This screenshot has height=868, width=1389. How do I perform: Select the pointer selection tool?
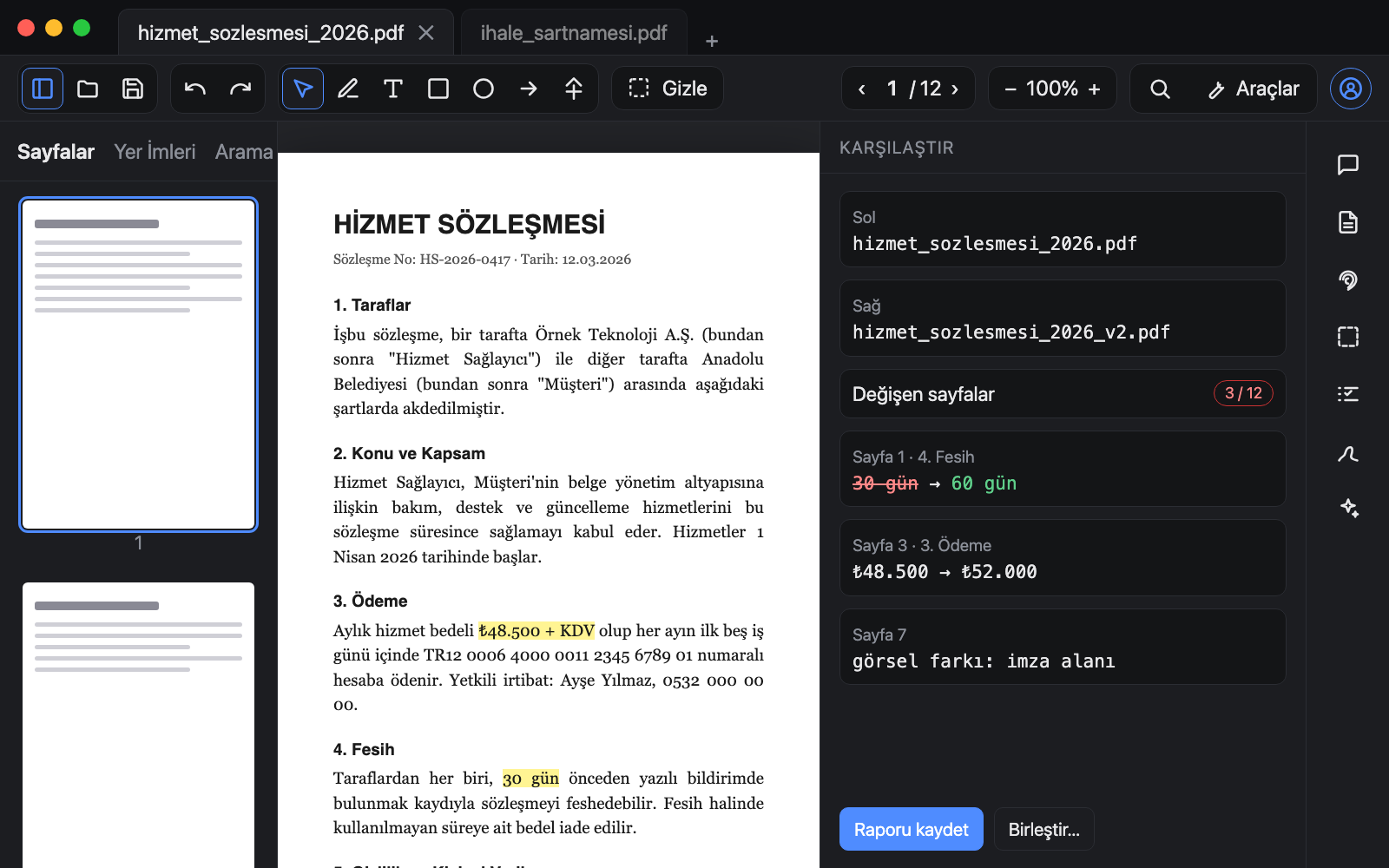coord(303,89)
